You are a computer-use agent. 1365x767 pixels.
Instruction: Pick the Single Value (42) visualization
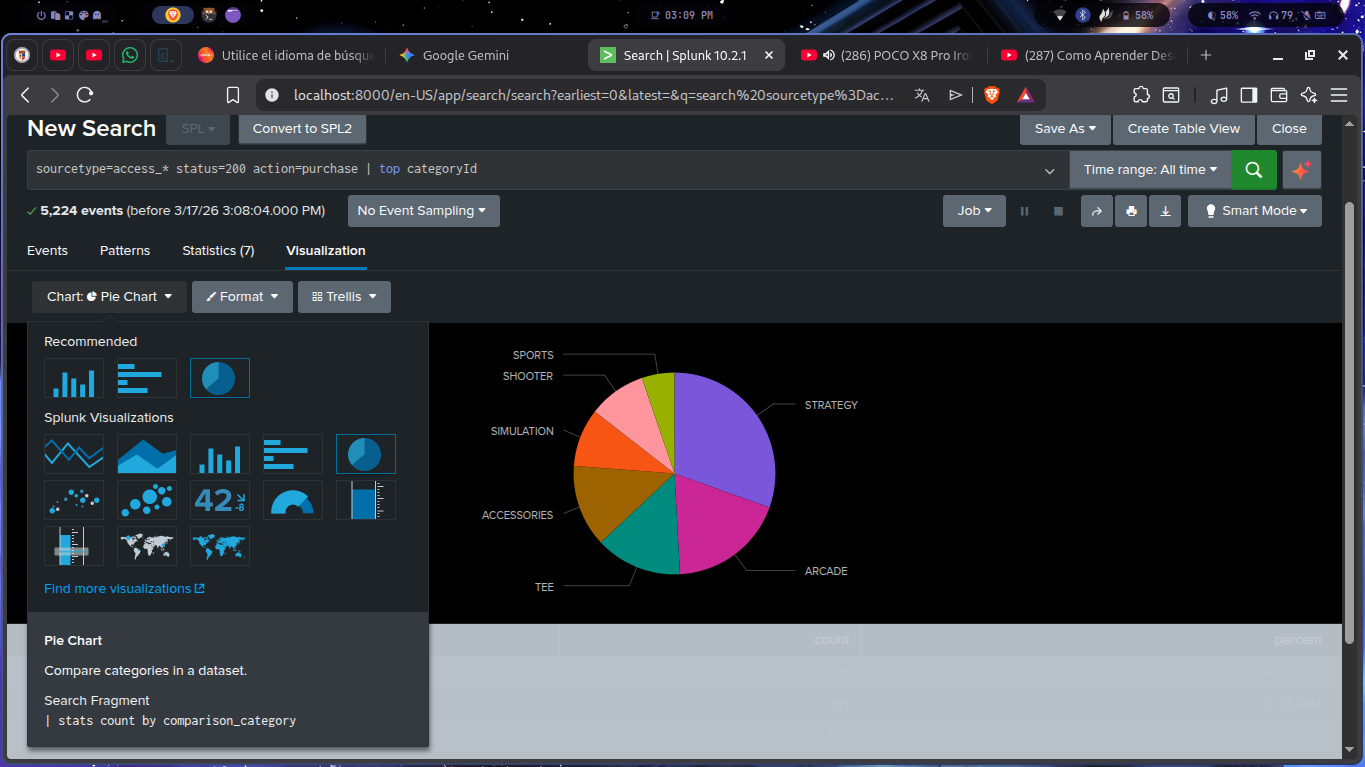(x=220, y=500)
